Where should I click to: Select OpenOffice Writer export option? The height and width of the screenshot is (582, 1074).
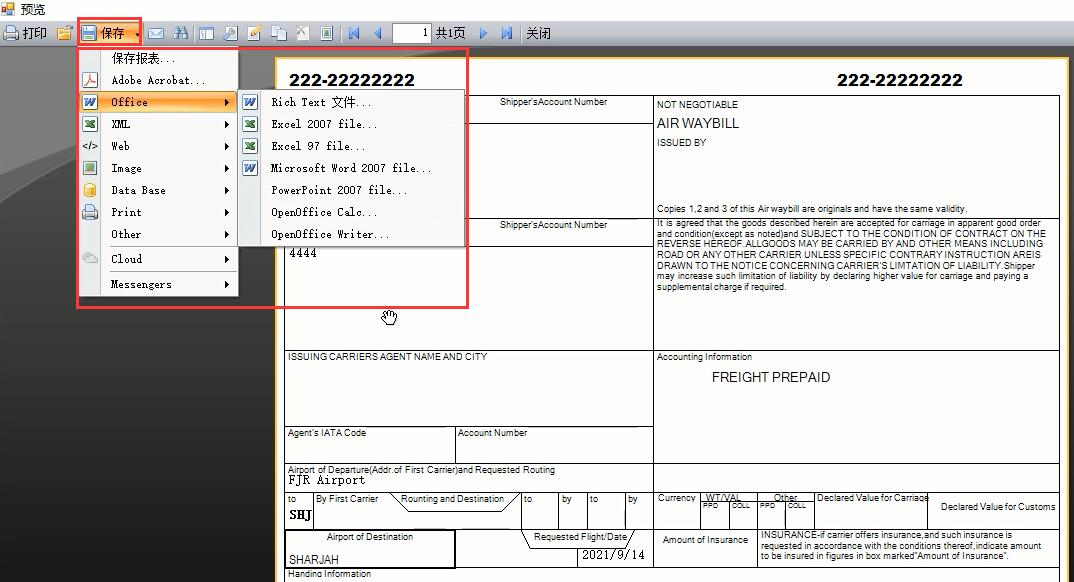pos(330,234)
